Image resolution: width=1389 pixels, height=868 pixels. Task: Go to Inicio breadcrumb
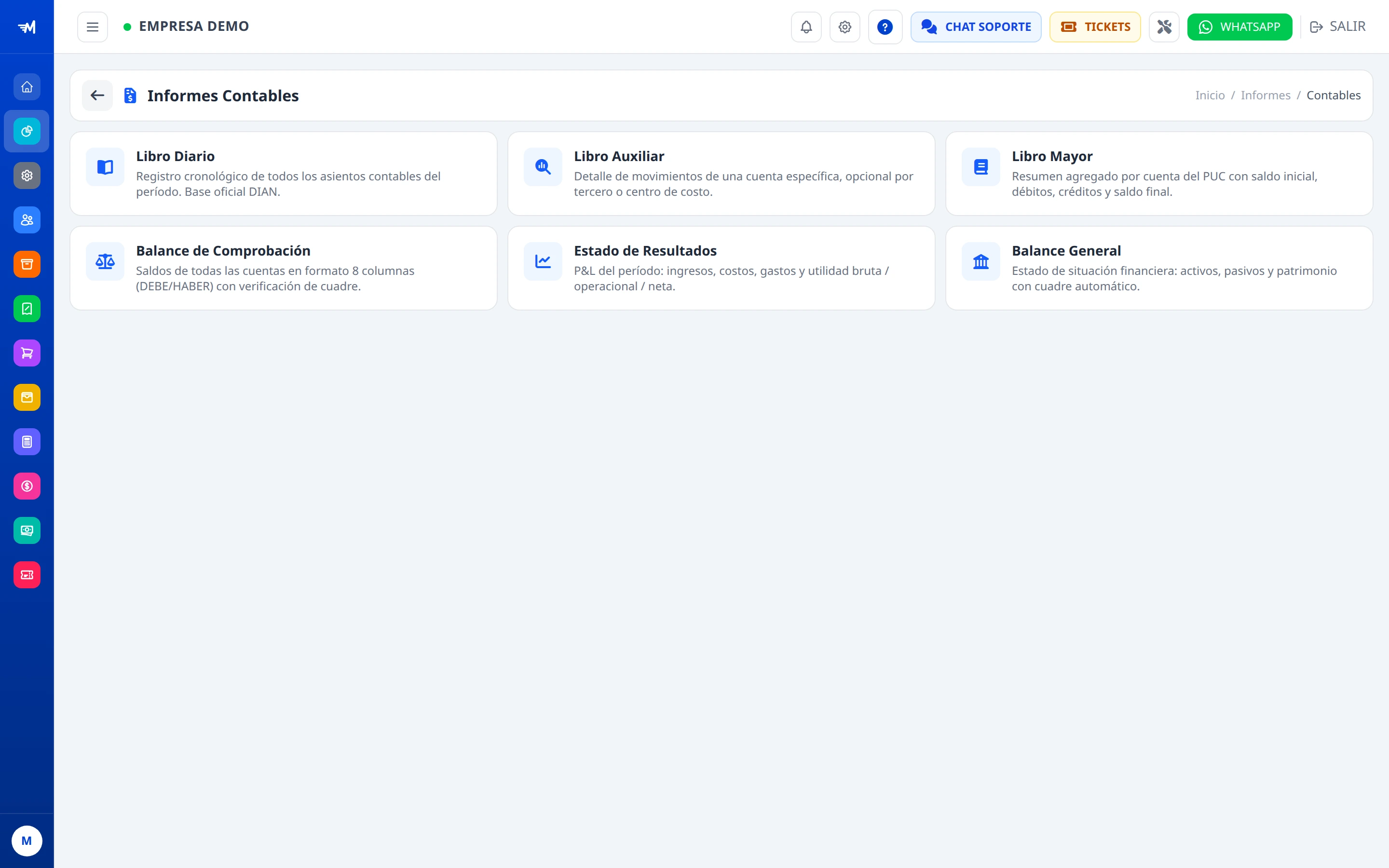1210,95
